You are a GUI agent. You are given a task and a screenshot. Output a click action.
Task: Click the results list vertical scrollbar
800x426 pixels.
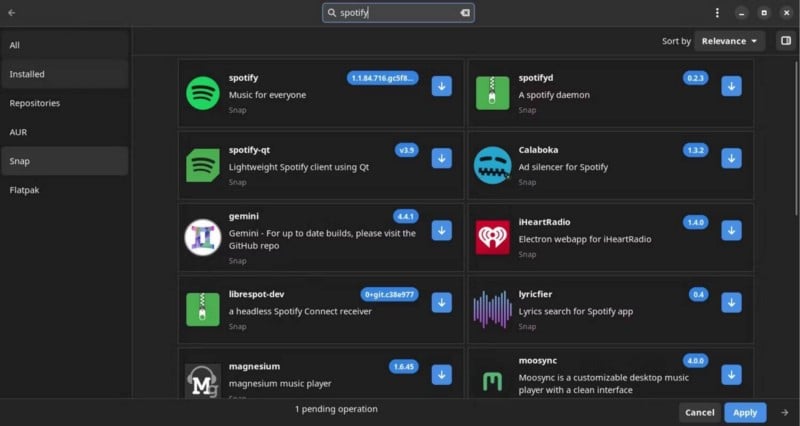click(796, 138)
